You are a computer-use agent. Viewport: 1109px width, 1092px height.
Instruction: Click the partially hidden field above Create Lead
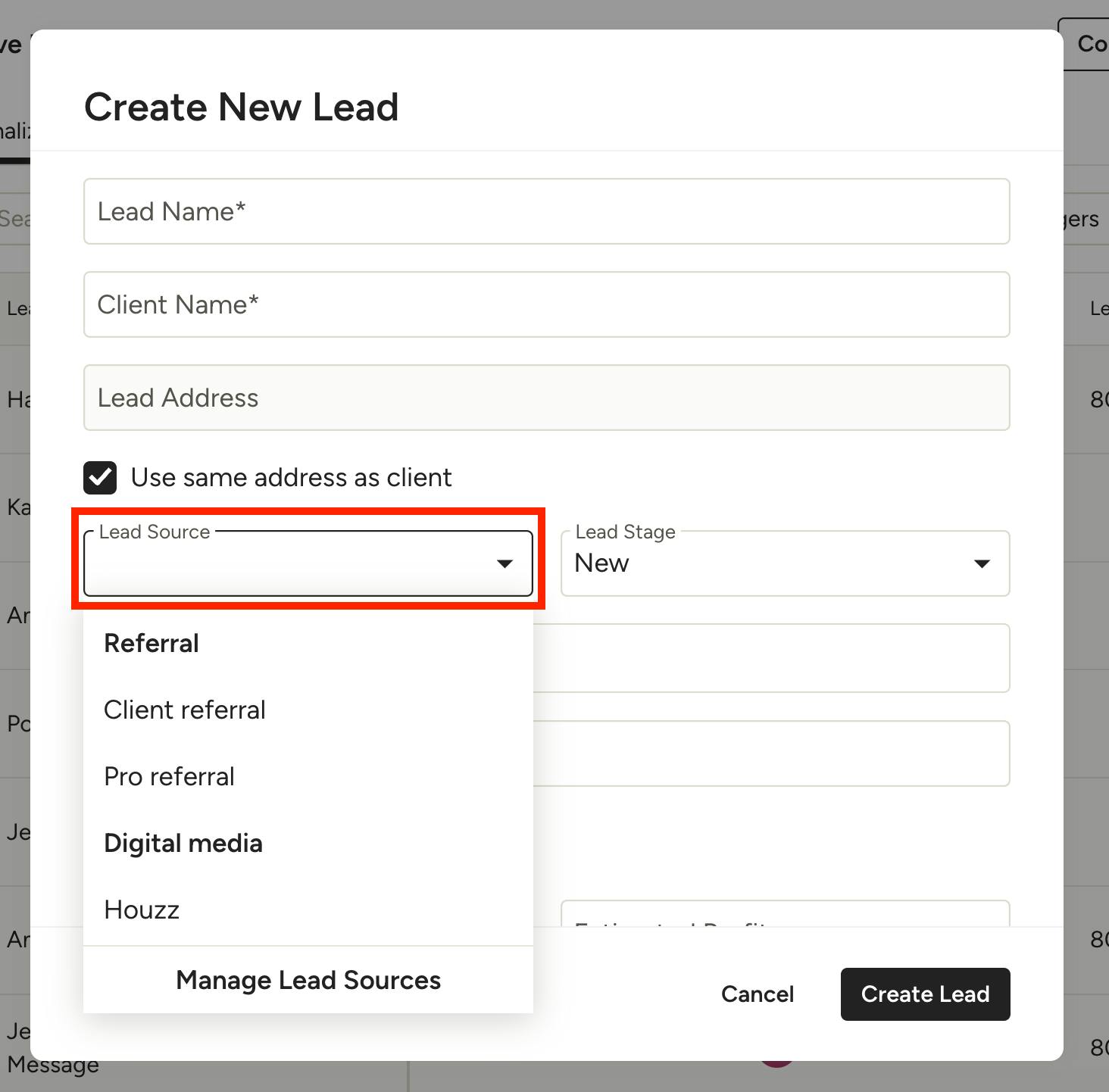point(785,914)
